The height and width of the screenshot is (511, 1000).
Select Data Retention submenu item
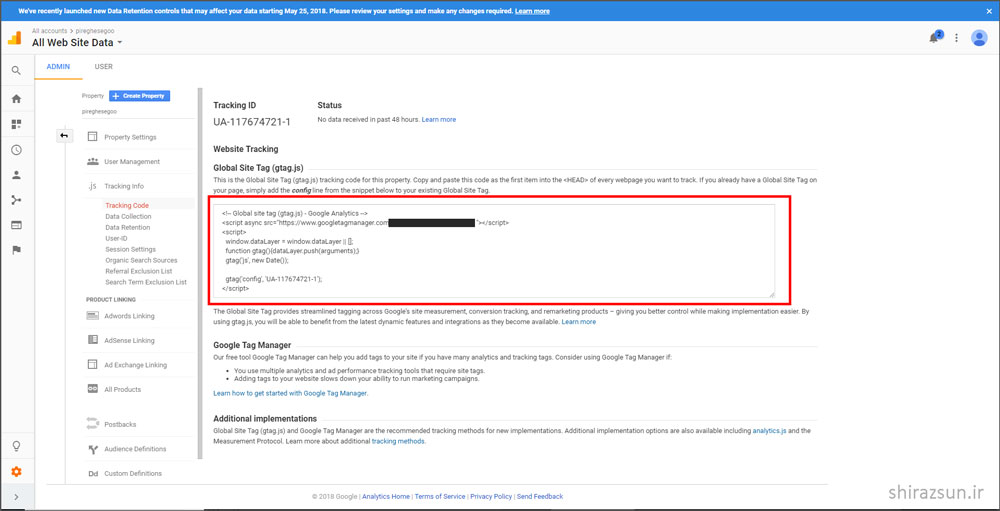pyautogui.click(x=128, y=227)
